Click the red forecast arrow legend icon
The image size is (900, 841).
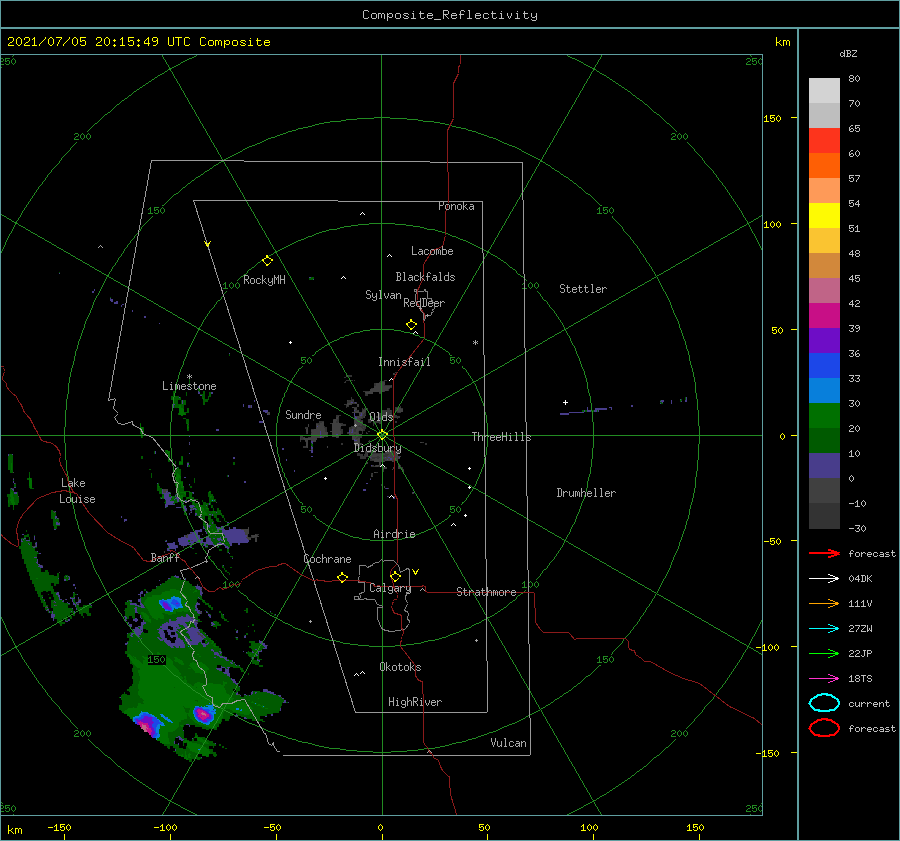pyautogui.click(x=824, y=553)
